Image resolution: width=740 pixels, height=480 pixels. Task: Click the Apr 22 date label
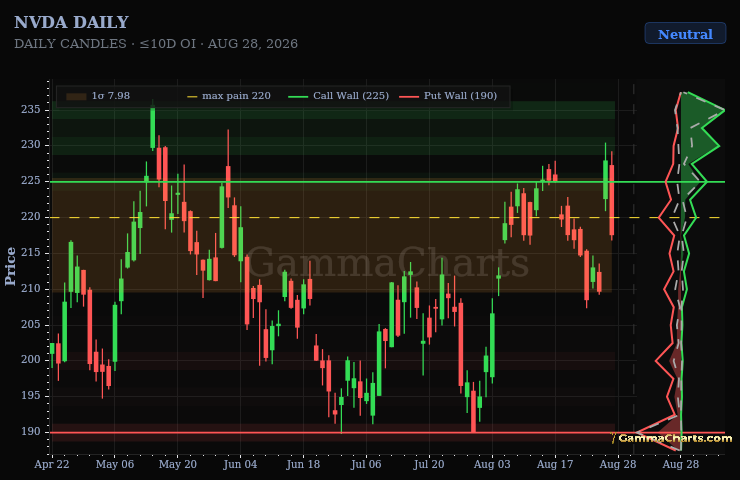(x=51, y=464)
